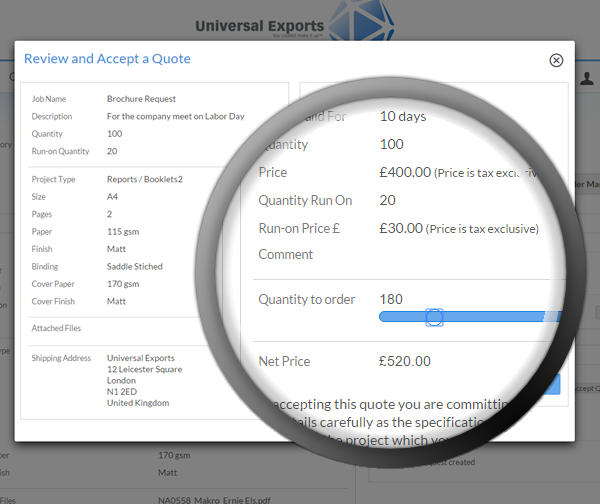Click the Comment label
Viewport: 600px width, 504px height.
(x=285, y=254)
